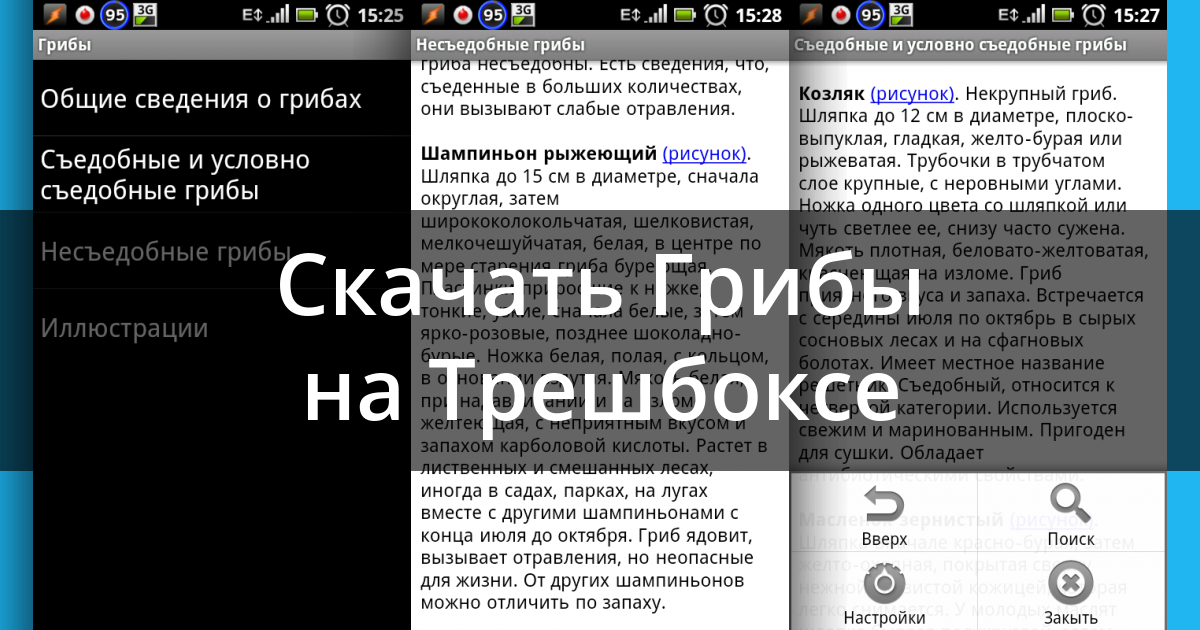Tap the alarm clock icon next to 15:25
The height and width of the screenshot is (630, 1200).
[339, 15]
